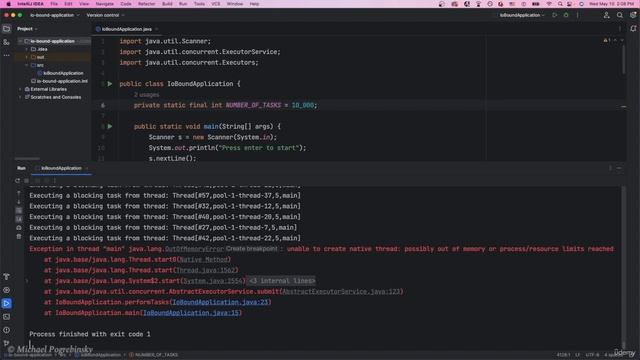The image size is (640, 360).
Task: Open Thread.java:1562 stack trace link
Action: click(x=206, y=270)
